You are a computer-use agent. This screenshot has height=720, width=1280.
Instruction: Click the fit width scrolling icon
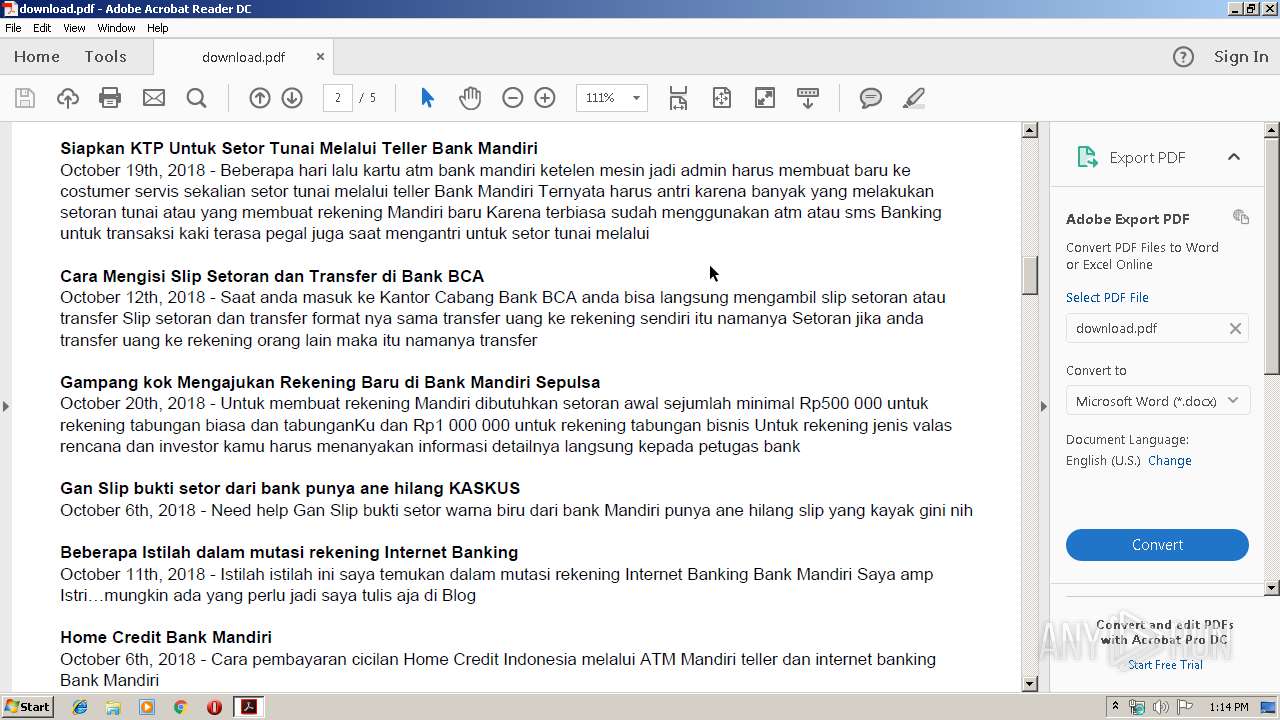point(679,98)
